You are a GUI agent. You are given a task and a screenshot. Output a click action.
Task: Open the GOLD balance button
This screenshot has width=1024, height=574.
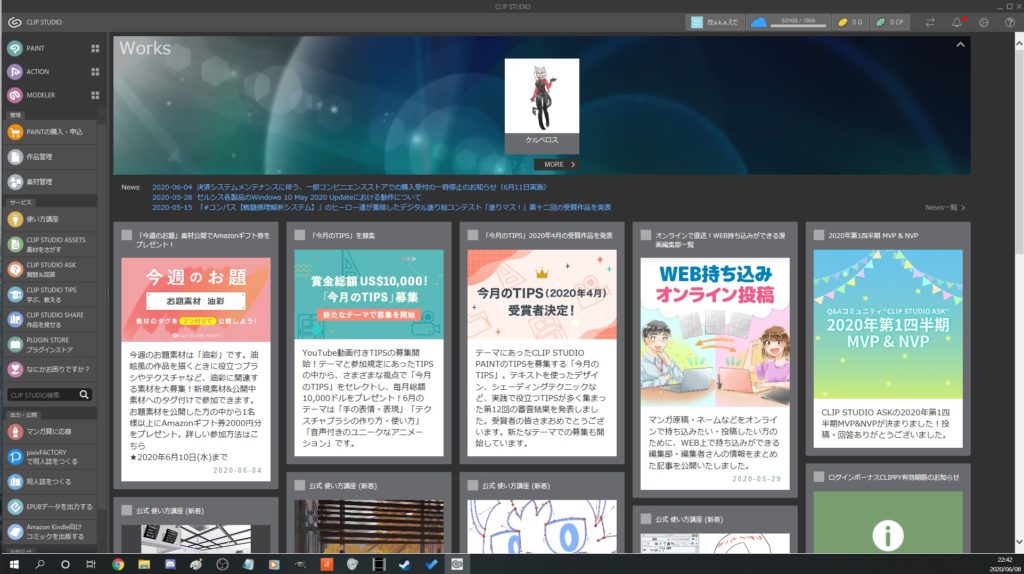tap(850, 22)
